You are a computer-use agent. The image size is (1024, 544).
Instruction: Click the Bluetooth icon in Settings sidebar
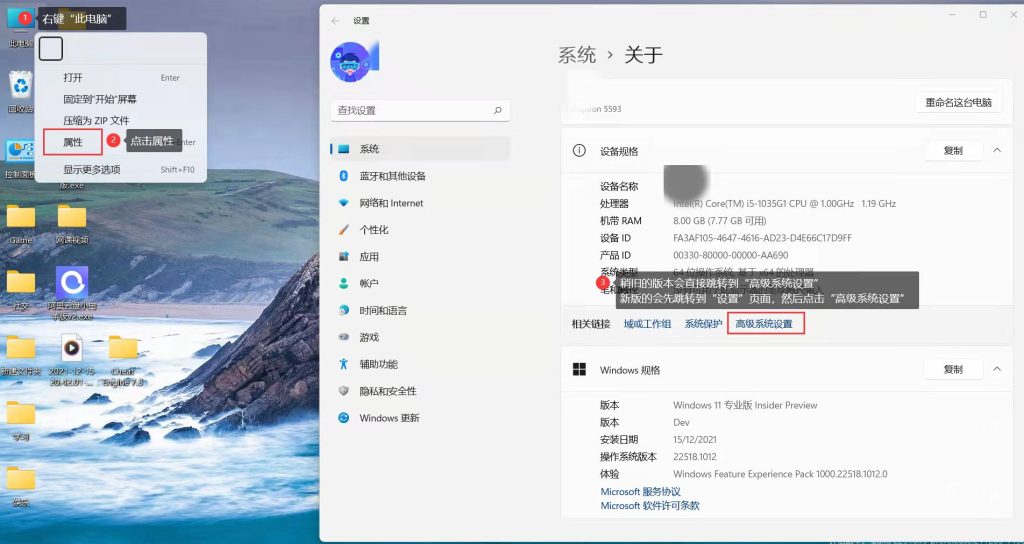coord(344,176)
